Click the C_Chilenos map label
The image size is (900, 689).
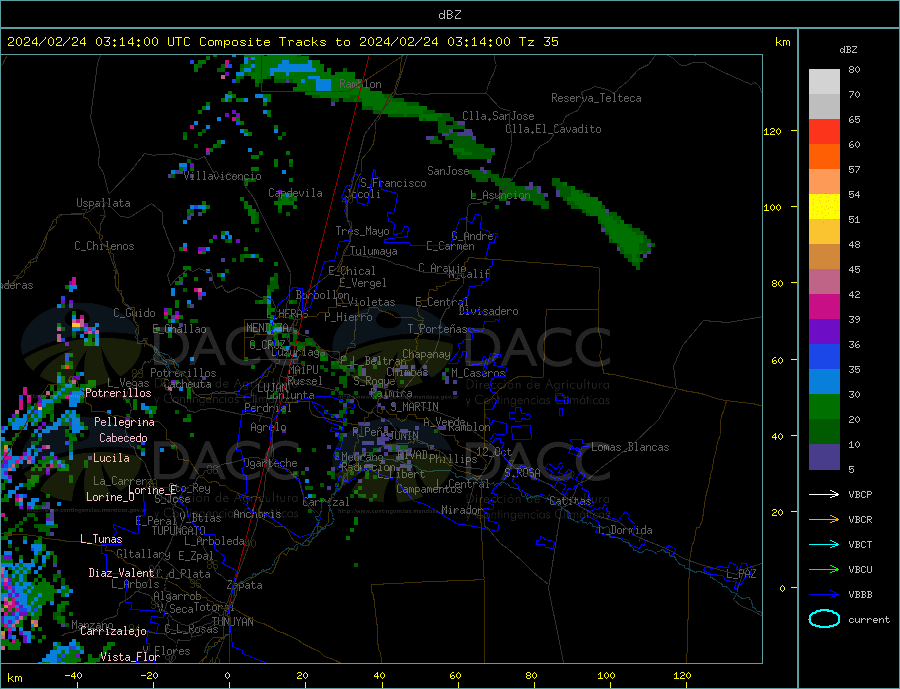coord(104,246)
